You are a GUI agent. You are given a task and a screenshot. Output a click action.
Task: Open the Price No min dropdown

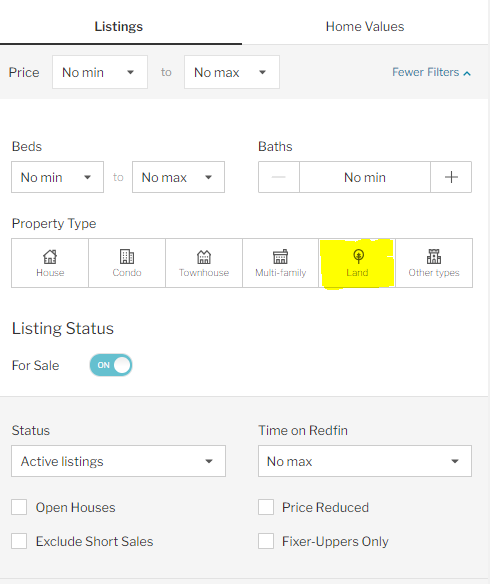coord(100,72)
